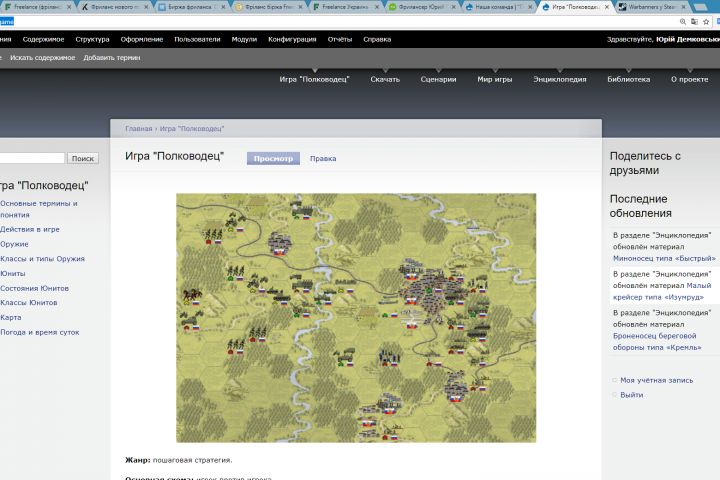
Task: Click the browser address bar field
Action: 338,22
